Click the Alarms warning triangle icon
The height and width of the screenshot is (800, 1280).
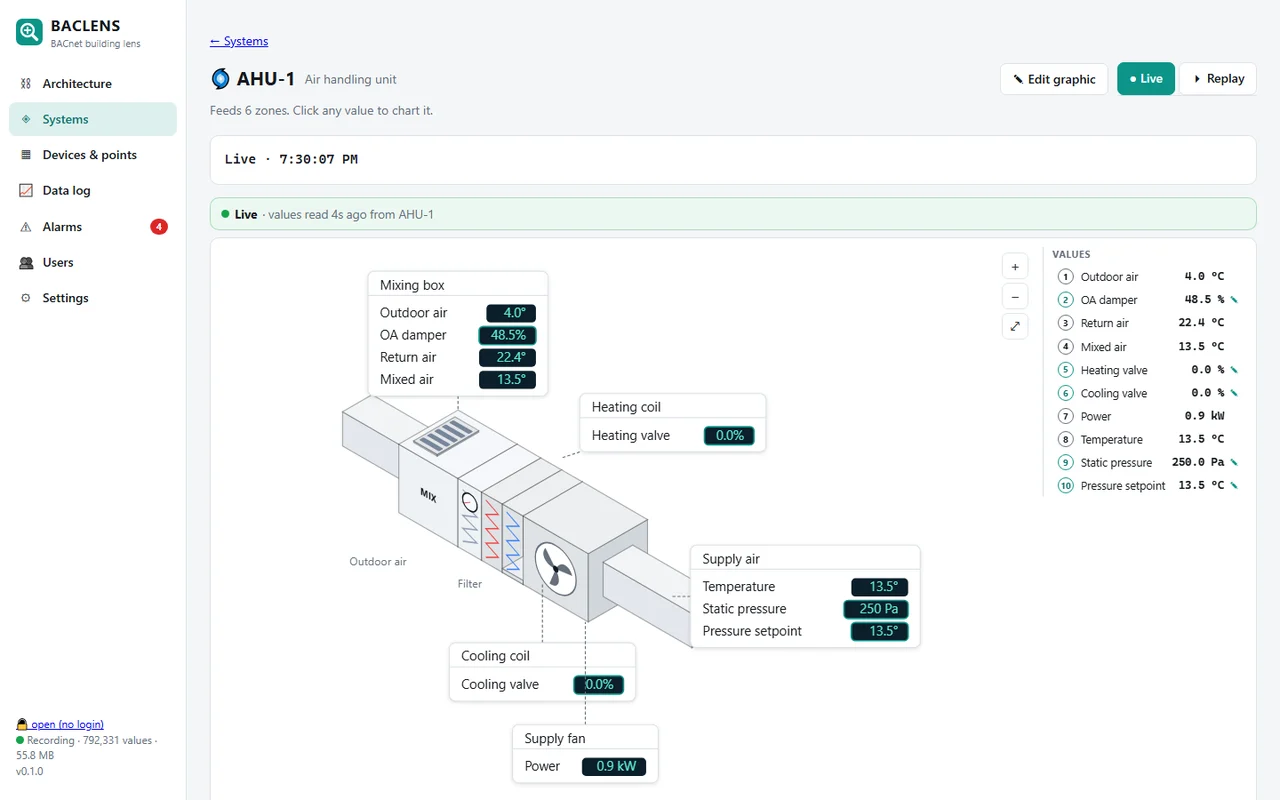[x=26, y=227]
